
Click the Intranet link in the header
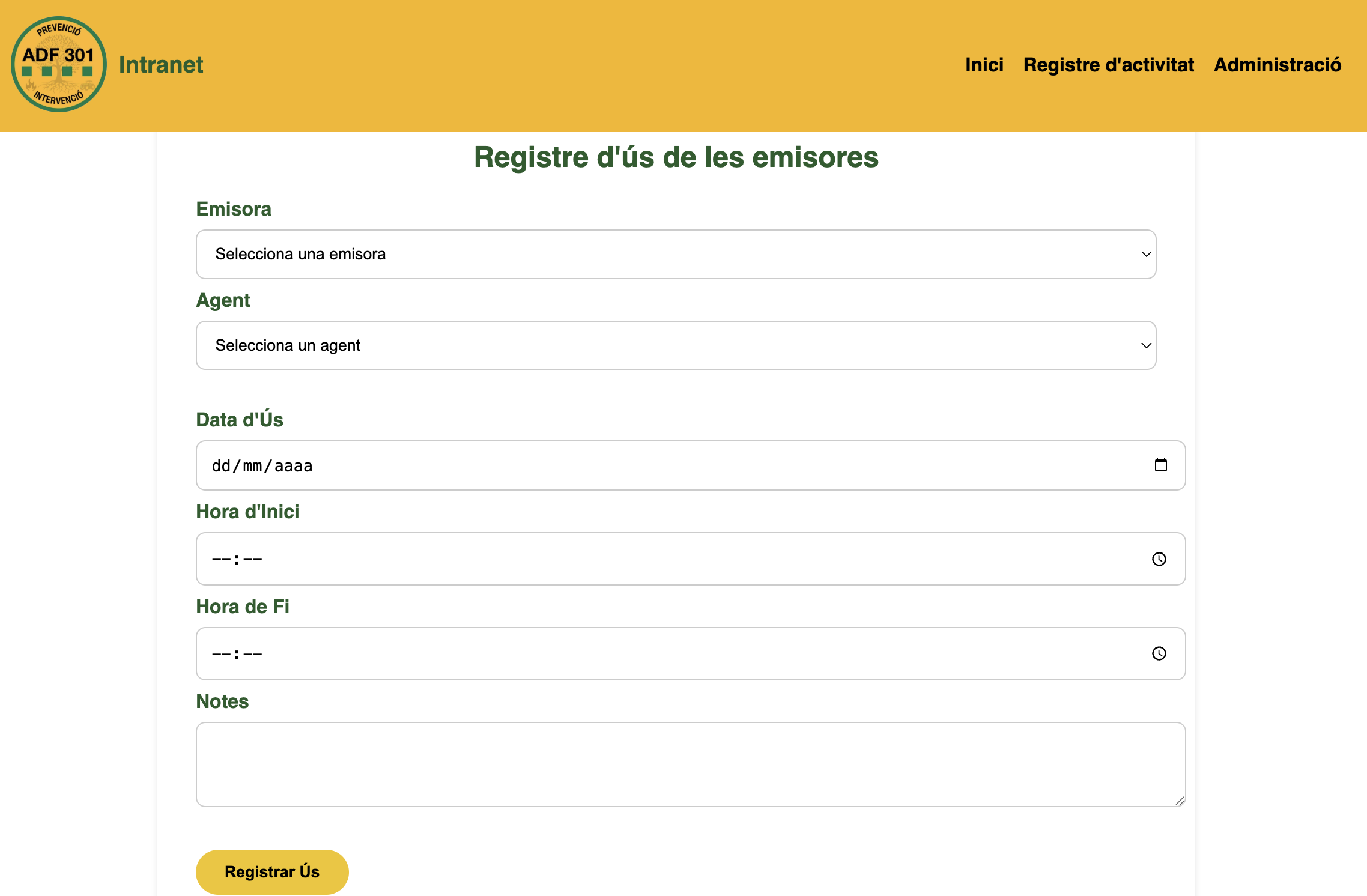coord(160,64)
